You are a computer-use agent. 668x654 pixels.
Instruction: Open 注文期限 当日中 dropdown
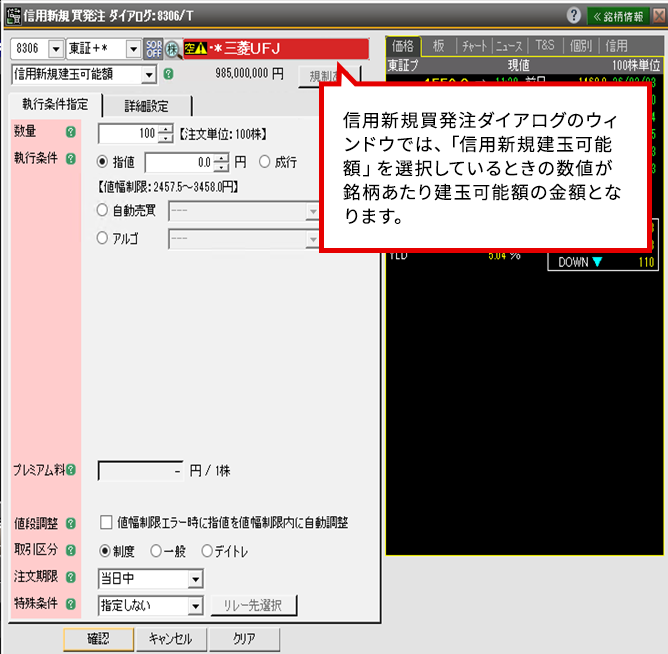[x=196, y=579]
